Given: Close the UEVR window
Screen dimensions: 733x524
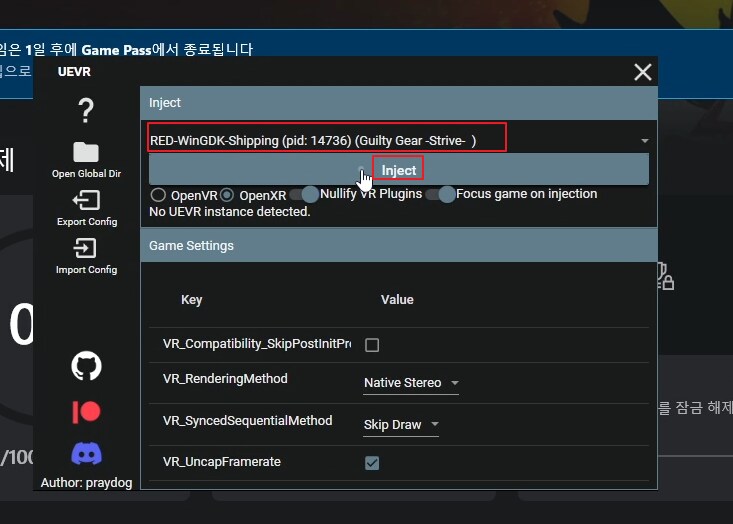Looking at the screenshot, I should pos(642,72).
